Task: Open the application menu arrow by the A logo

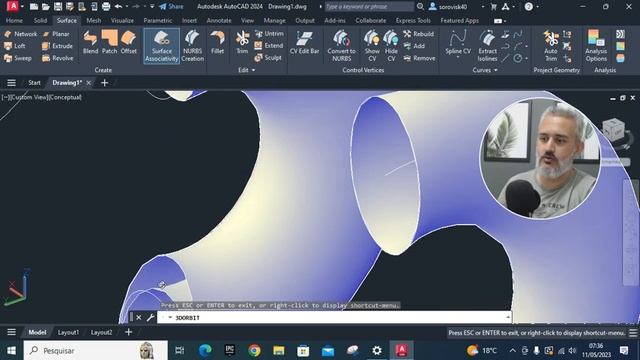Action: 22,7
